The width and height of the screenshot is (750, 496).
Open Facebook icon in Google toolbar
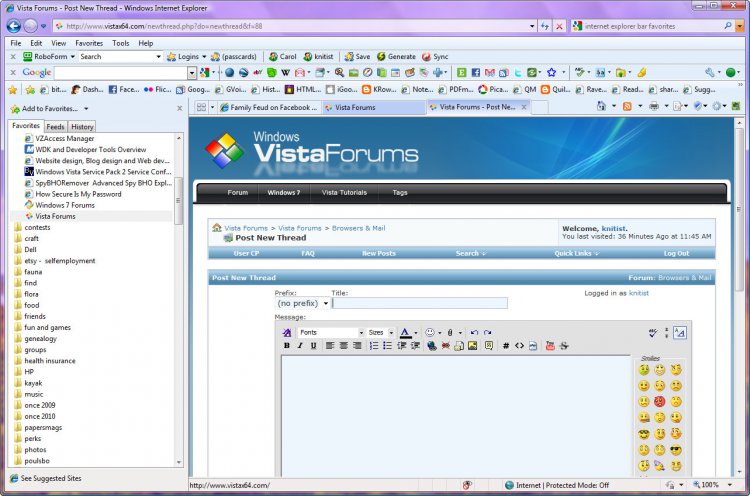475,73
